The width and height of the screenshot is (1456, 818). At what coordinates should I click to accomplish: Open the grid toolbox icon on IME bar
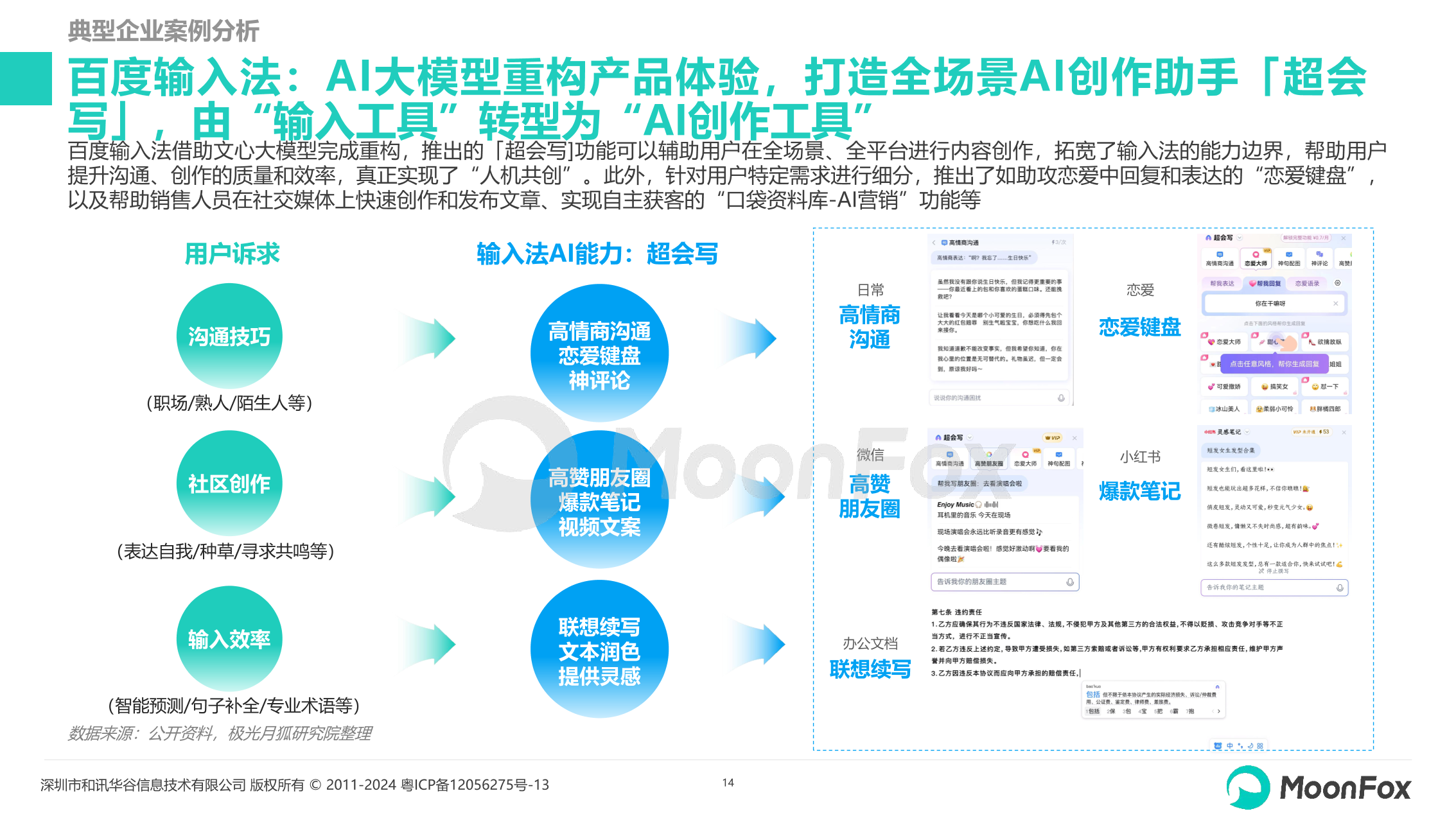tap(1260, 746)
